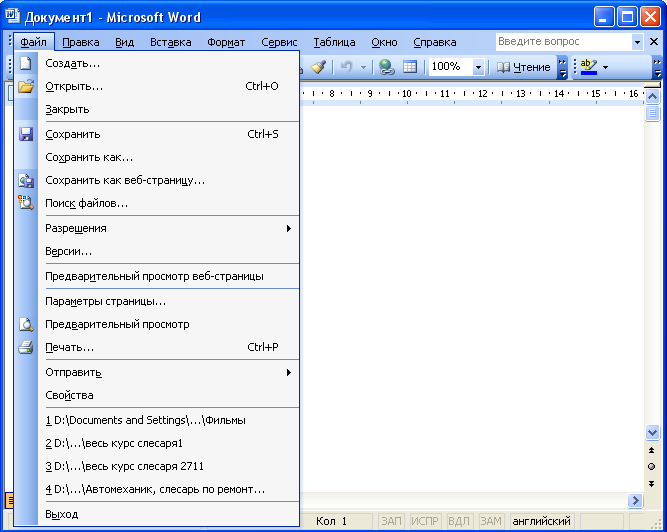Click the Undo arrow icon

point(347,67)
